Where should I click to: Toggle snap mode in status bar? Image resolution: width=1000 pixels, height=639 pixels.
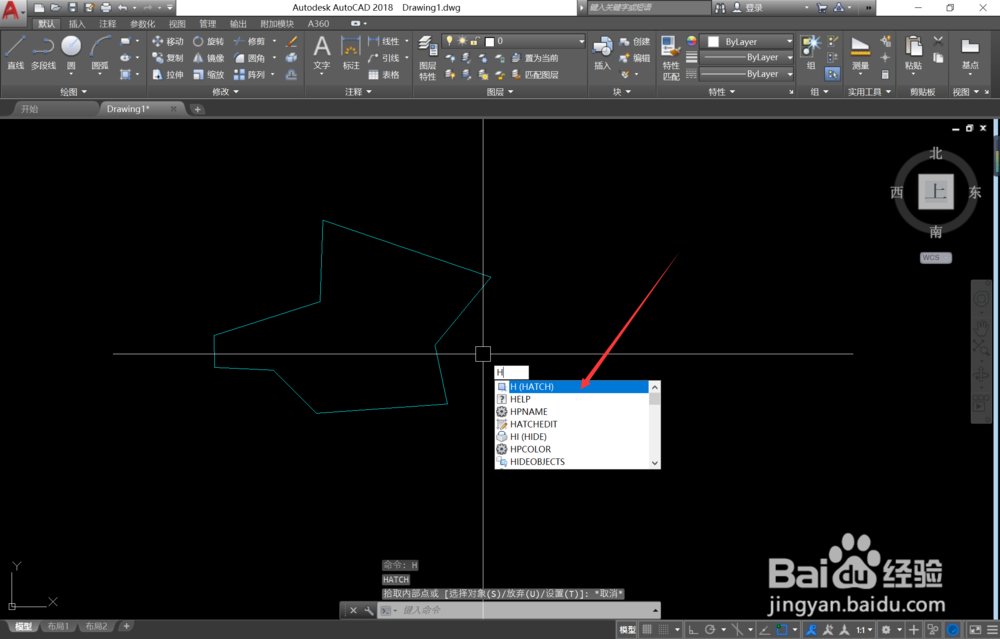pos(664,629)
